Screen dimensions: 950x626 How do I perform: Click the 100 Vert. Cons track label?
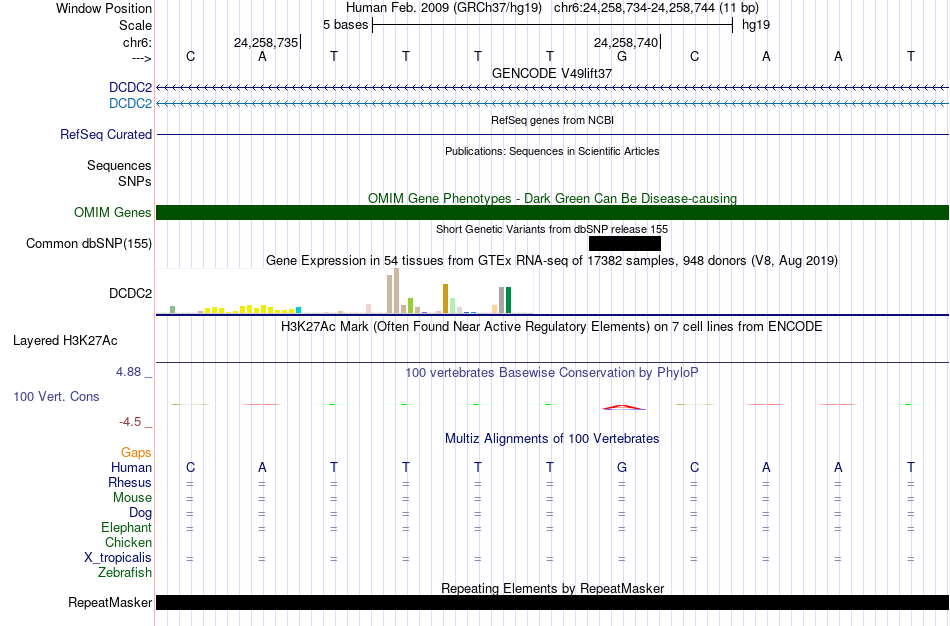click(56, 396)
